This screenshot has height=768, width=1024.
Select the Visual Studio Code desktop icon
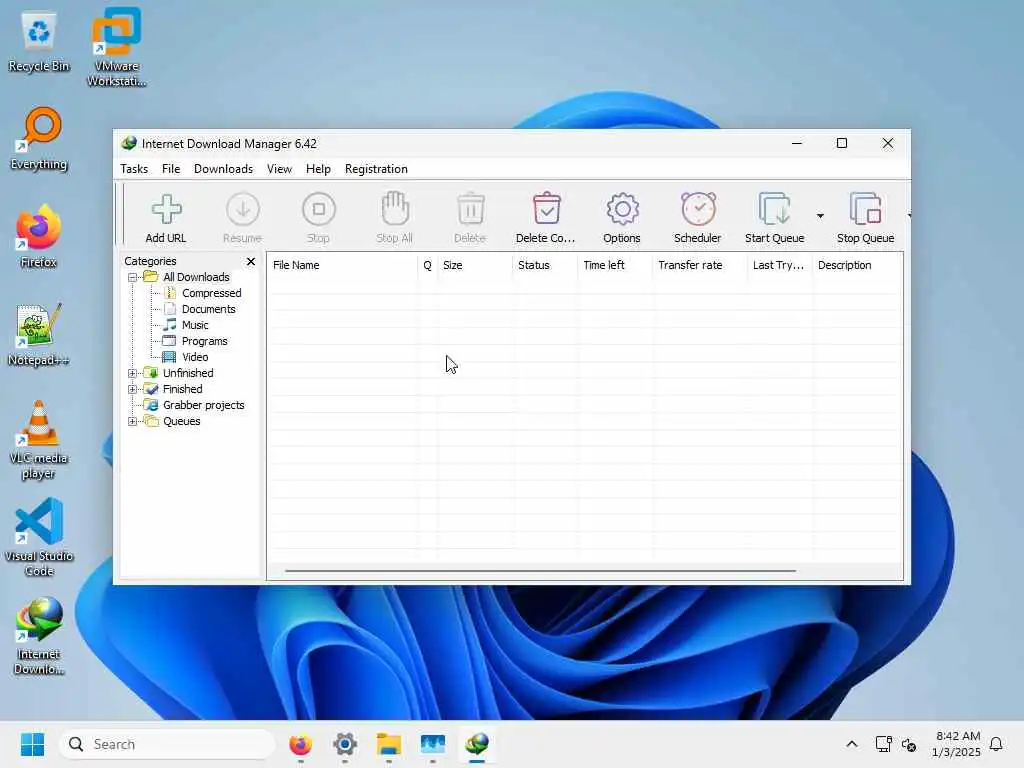click(x=39, y=537)
